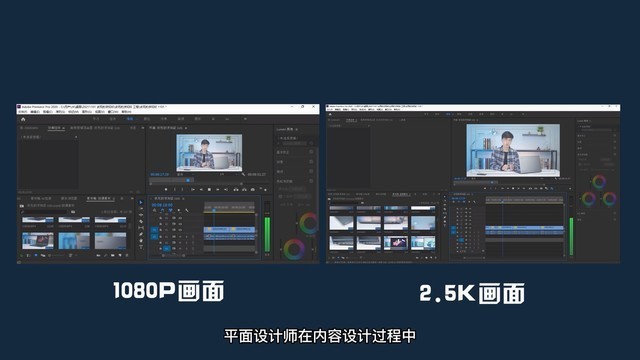
Task: Add a marker in 1080P program monitor
Action: 166,189
